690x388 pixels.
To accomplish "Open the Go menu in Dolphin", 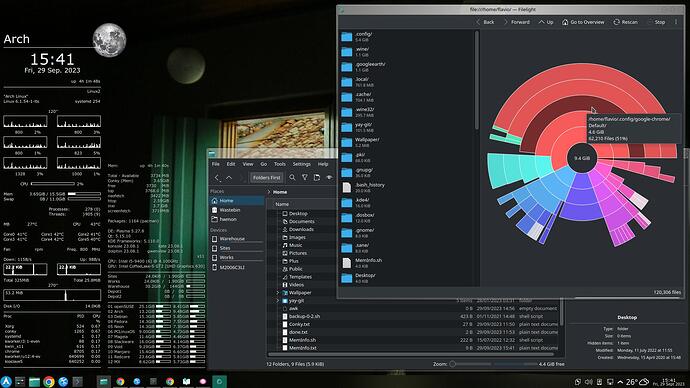I will [263, 164].
